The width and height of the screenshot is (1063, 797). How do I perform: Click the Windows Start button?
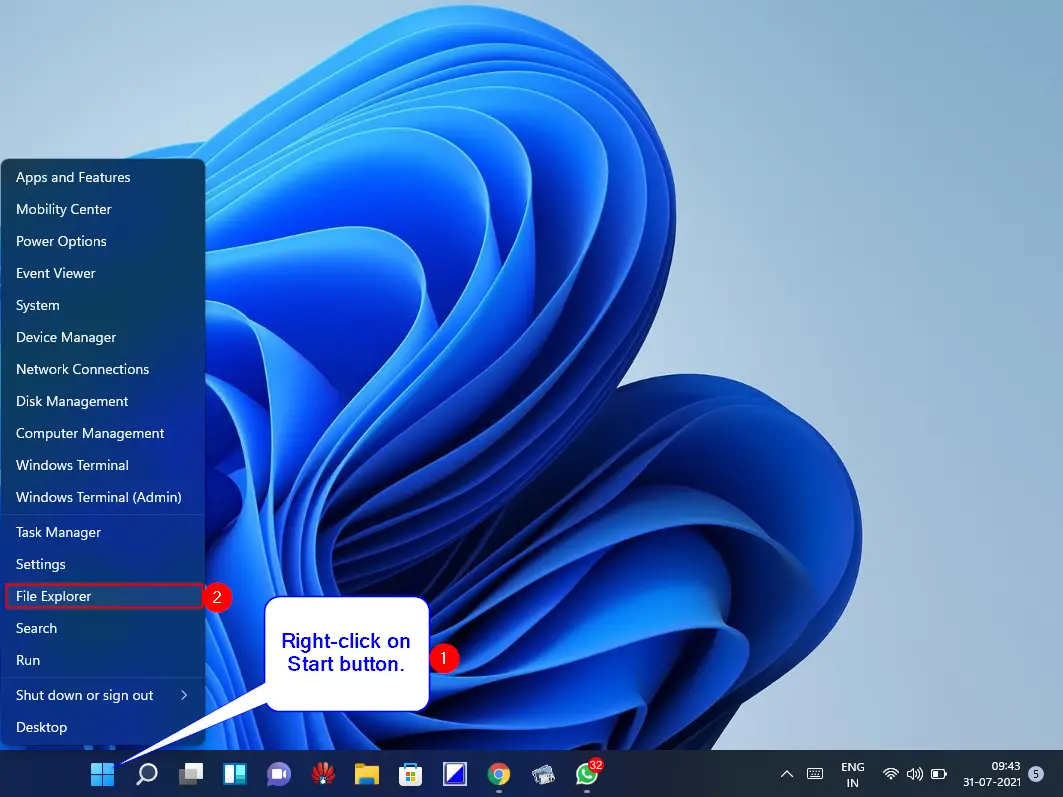point(102,773)
